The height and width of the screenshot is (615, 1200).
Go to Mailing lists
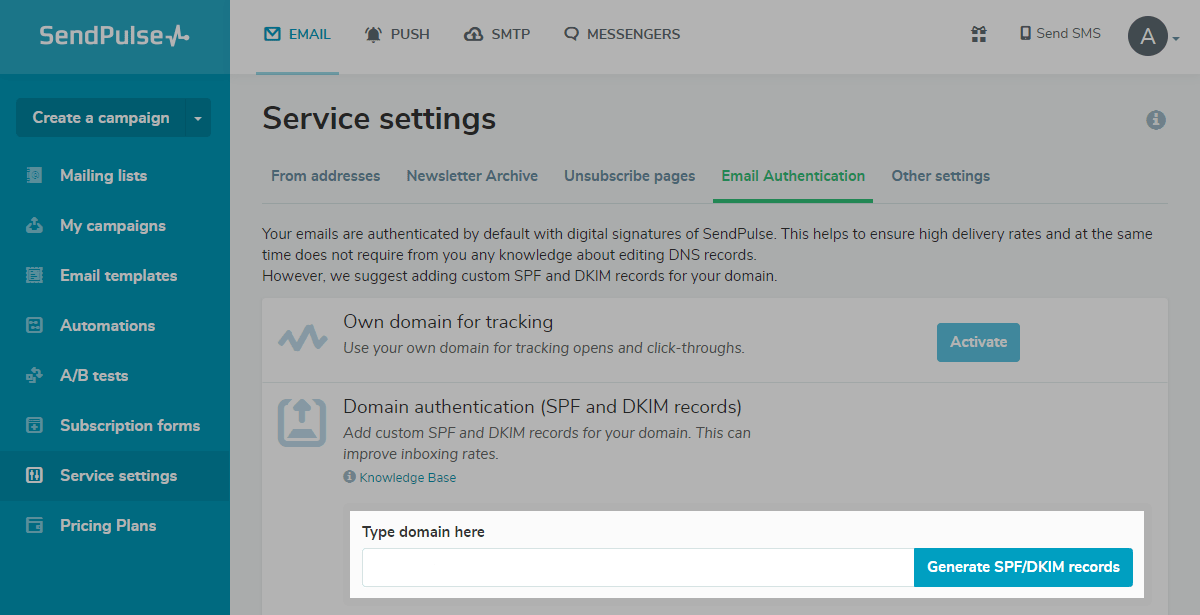(x=103, y=175)
